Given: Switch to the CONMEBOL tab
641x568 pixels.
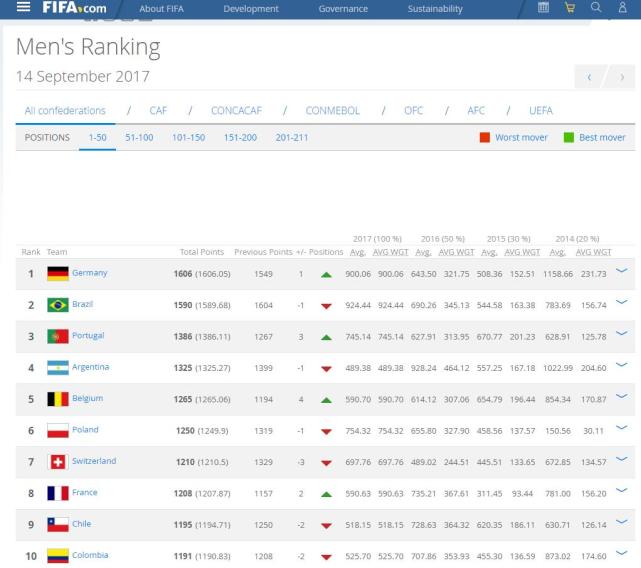Looking at the screenshot, I should pos(333,110).
